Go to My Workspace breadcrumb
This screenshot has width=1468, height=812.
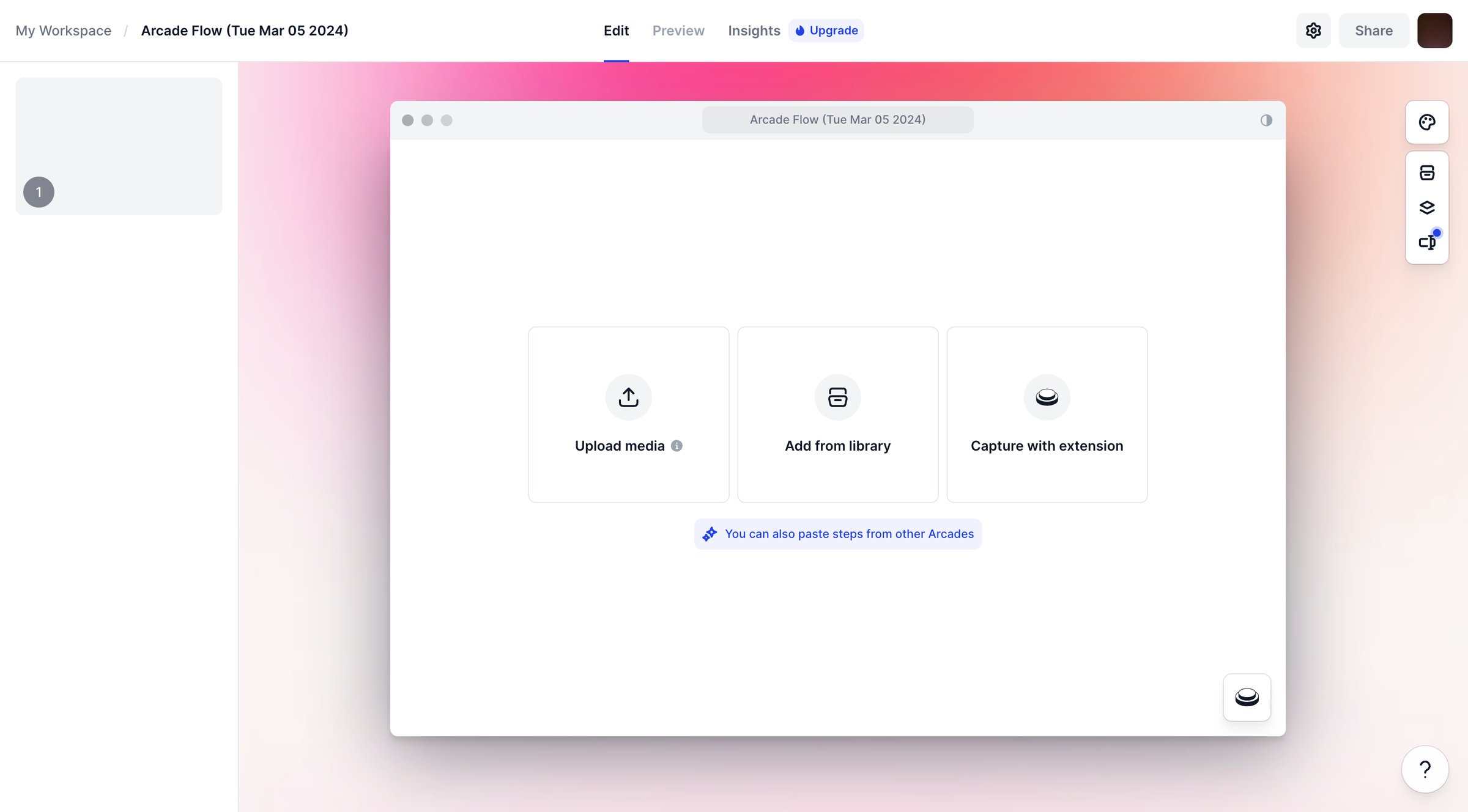tap(64, 31)
